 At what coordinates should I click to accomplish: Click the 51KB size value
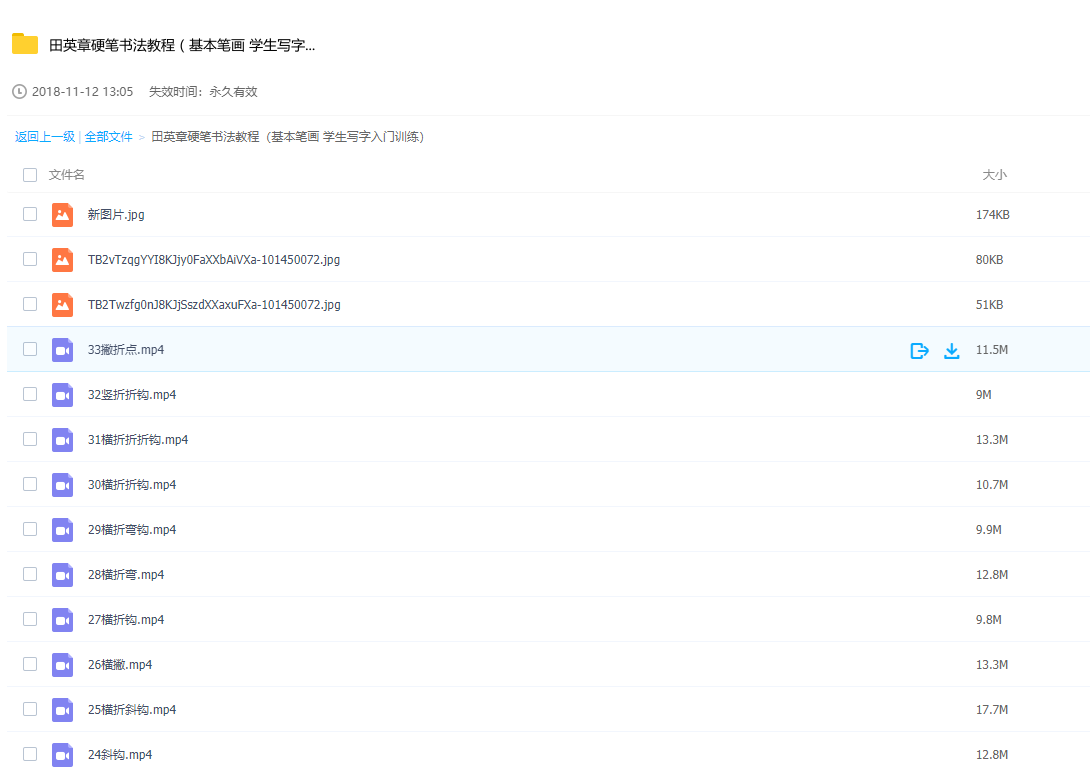coord(989,304)
